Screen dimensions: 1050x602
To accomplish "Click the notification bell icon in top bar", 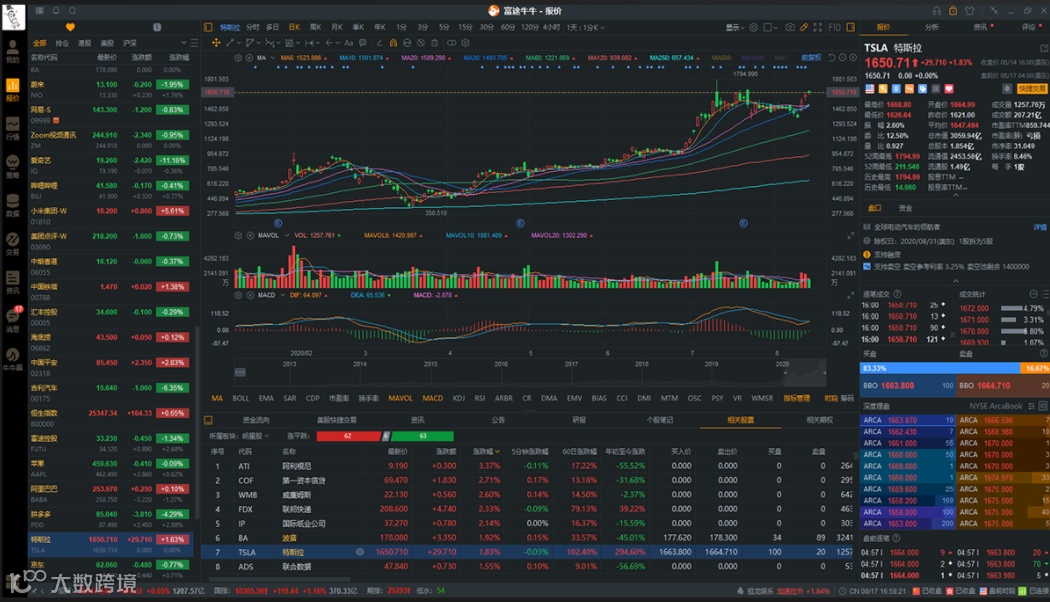I will 56,11.
